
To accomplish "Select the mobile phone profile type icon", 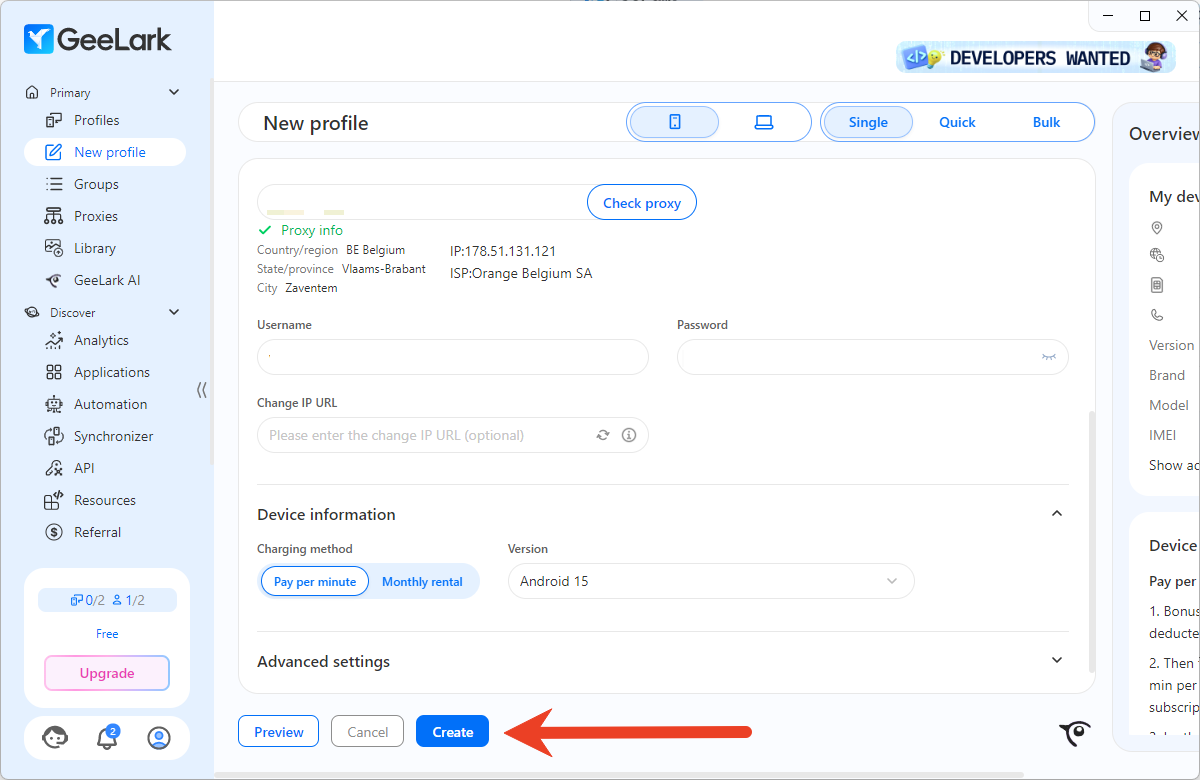I will click(674, 122).
